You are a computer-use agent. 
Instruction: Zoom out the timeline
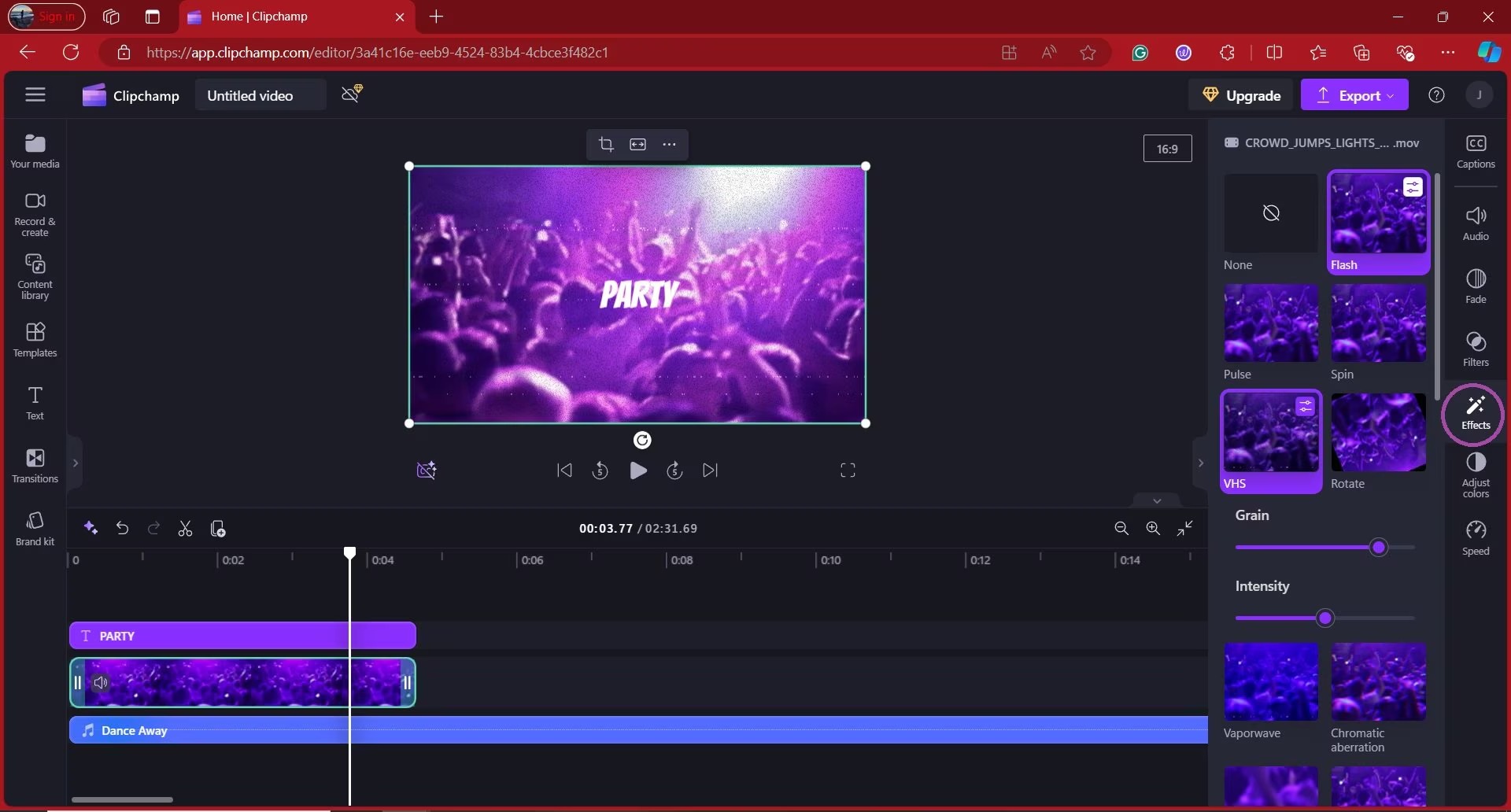1121,528
